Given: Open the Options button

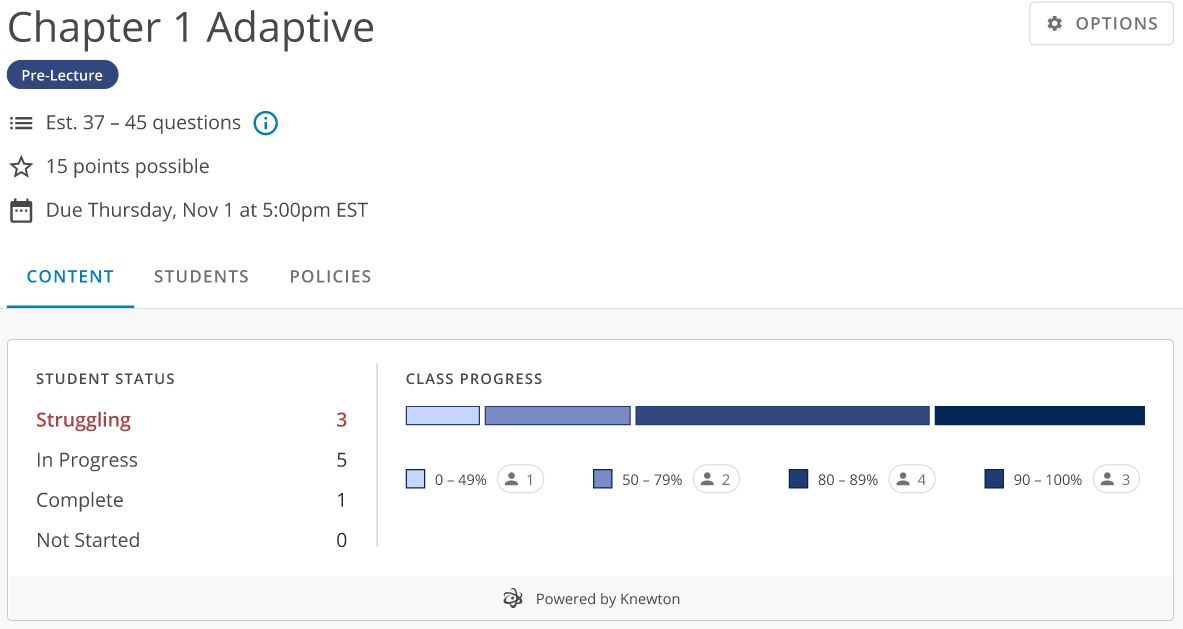Looking at the screenshot, I should [x=1101, y=24].
